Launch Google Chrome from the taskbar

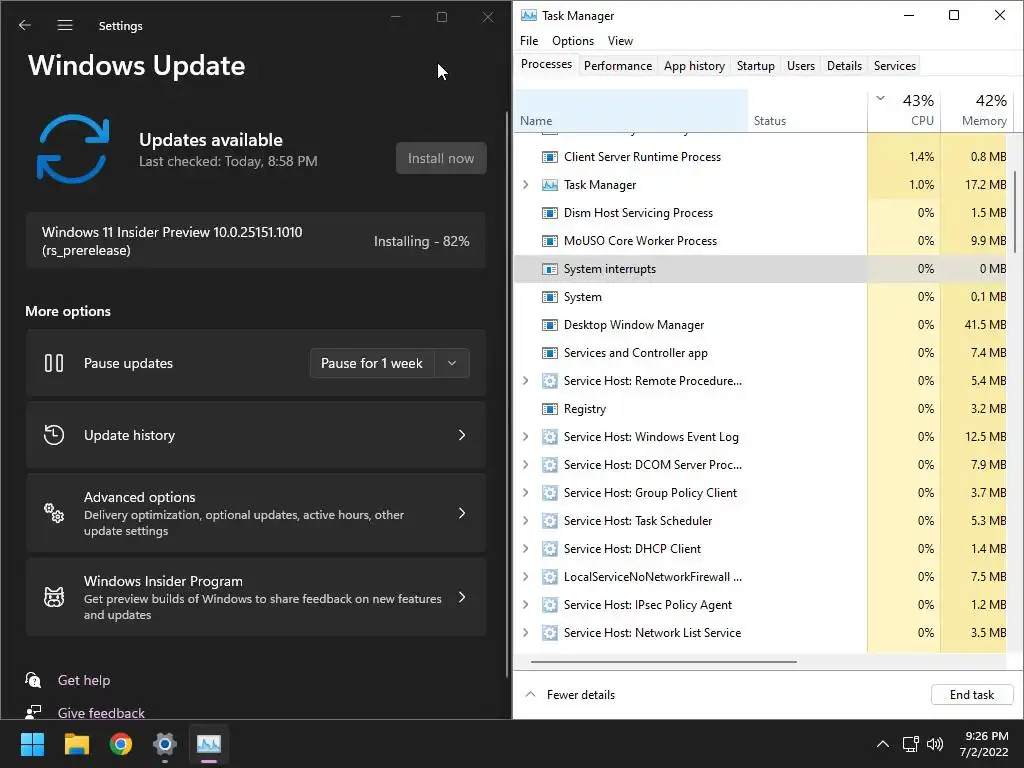[x=121, y=744]
